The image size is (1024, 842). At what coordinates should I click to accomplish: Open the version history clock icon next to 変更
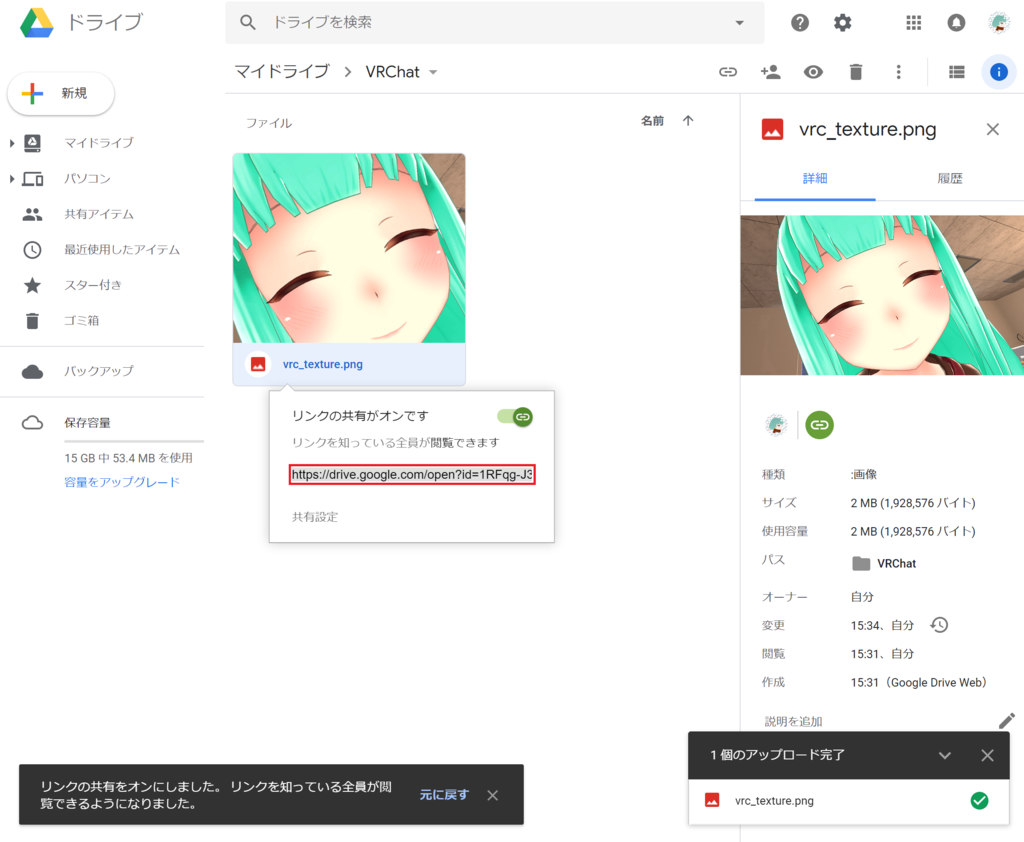tap(936, 625)
